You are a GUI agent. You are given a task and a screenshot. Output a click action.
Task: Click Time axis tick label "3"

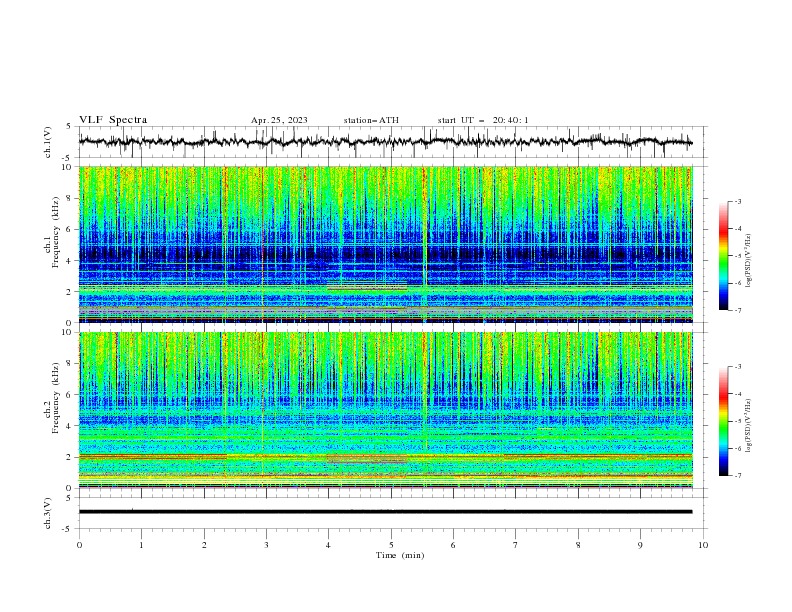pyautogui.click(x=266, y=545)
